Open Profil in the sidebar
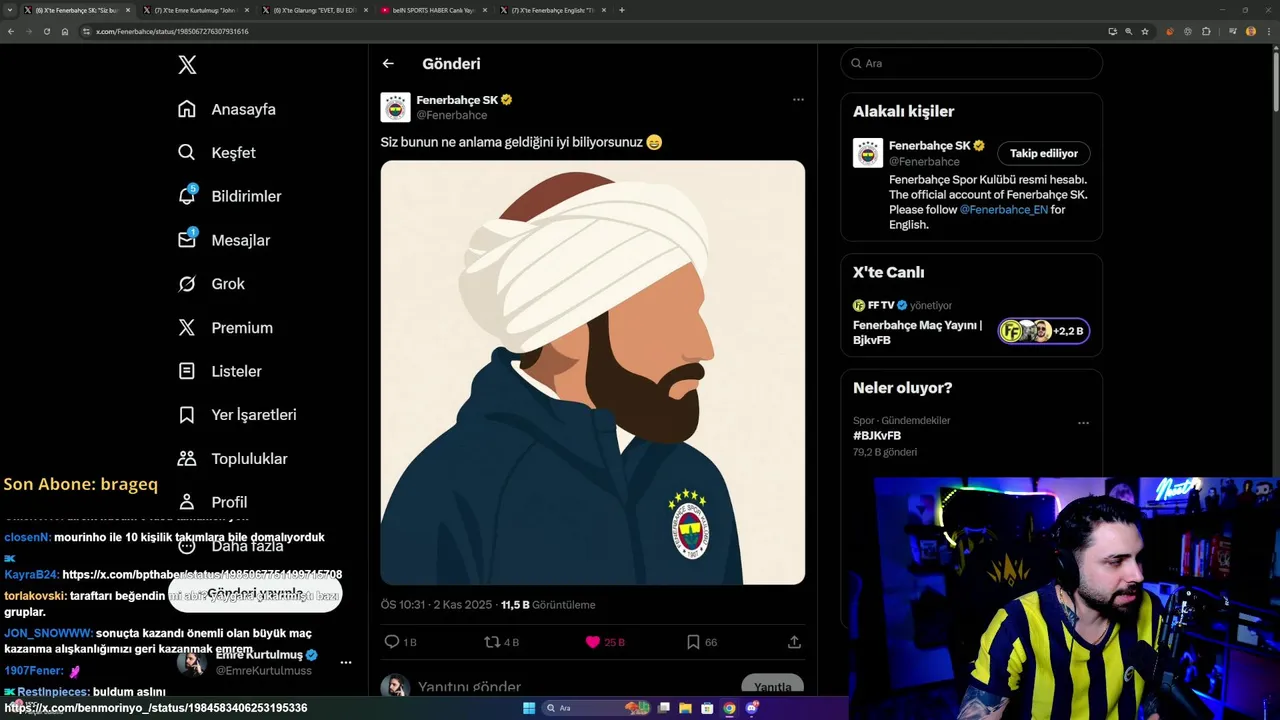 (x=212, y=502)
